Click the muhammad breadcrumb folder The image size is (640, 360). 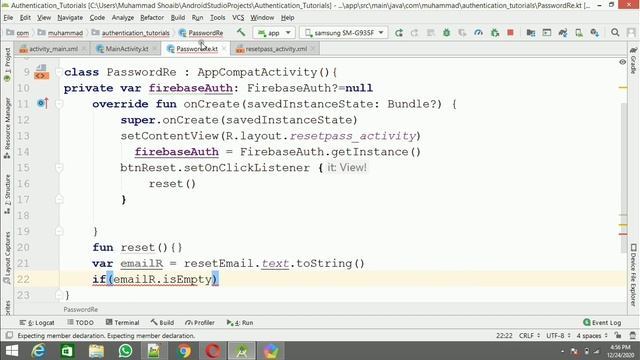pos(60,33)
